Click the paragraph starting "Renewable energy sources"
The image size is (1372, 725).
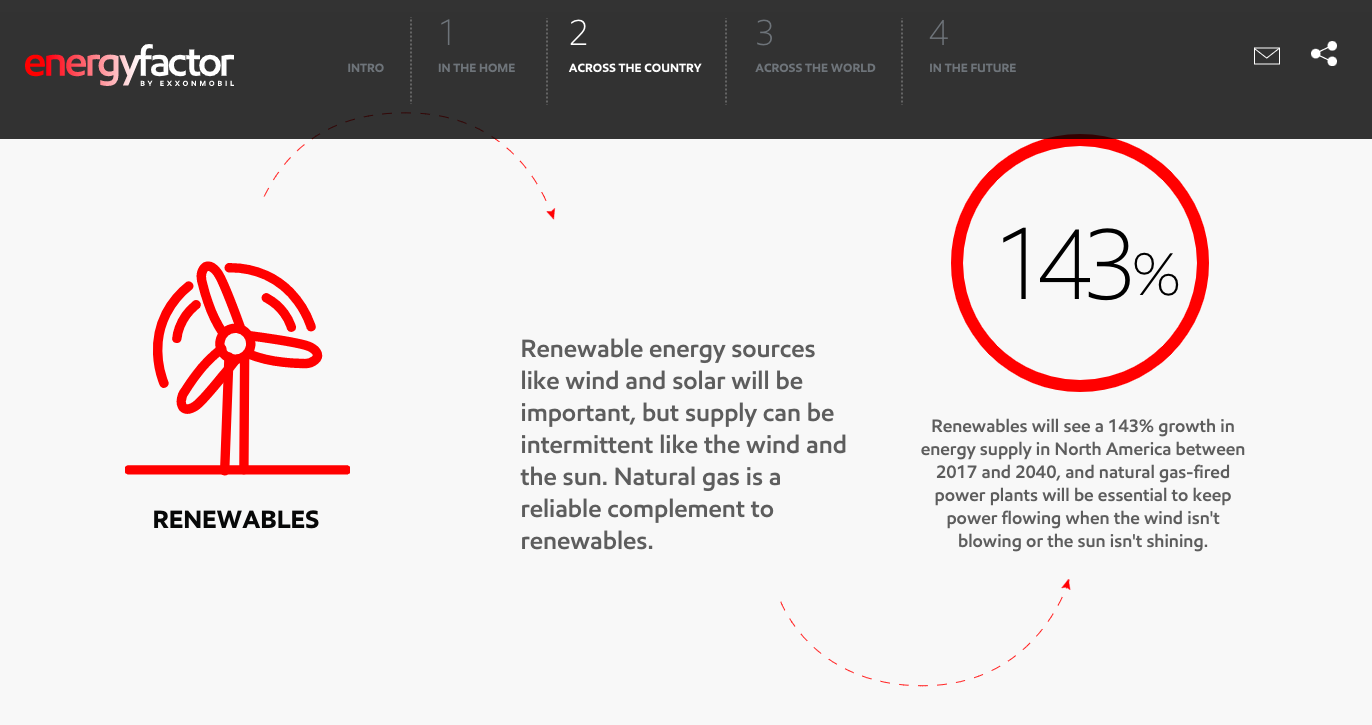tap(684, 445)
